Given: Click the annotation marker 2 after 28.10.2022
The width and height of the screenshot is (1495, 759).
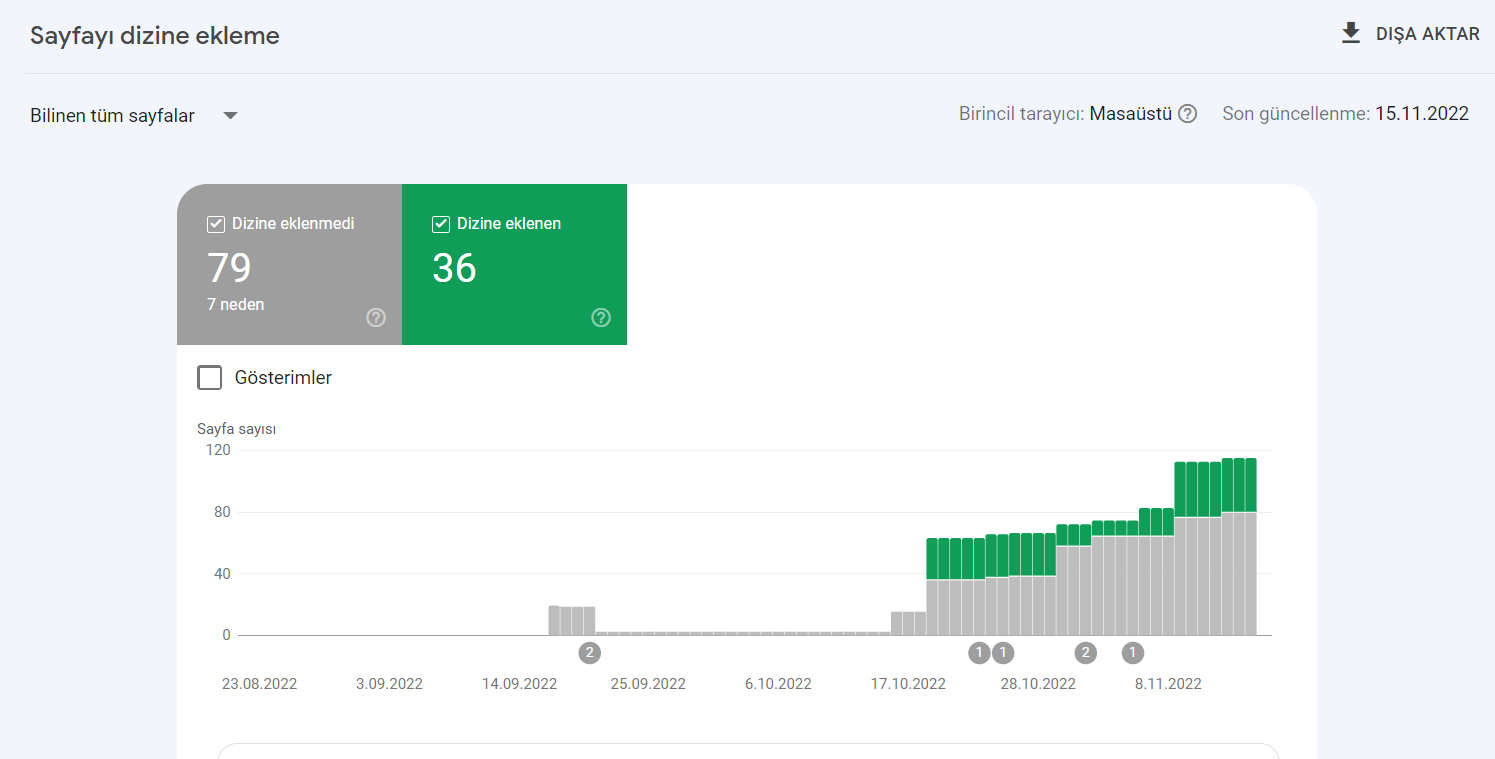Looking at the screenshot, I should pyautogui.click(x=1085, y=653).
